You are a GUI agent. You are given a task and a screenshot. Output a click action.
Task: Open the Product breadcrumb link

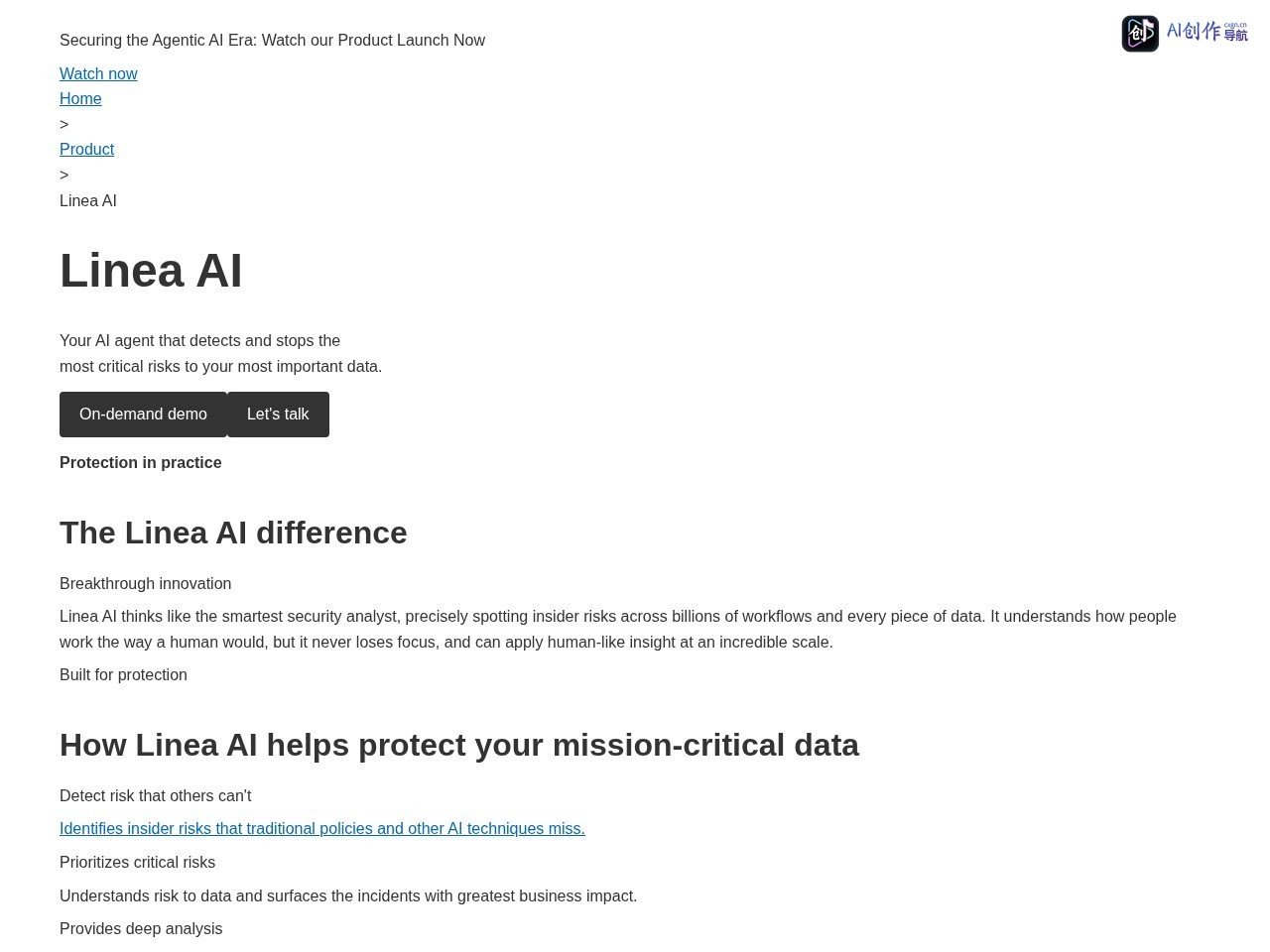point(86,149)
